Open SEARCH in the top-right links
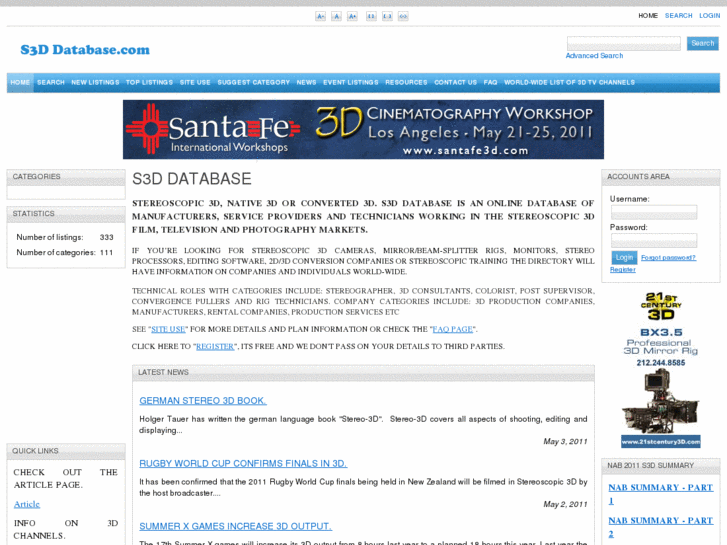This screenshot has width=727, height=545. click(x=678, y=15)
